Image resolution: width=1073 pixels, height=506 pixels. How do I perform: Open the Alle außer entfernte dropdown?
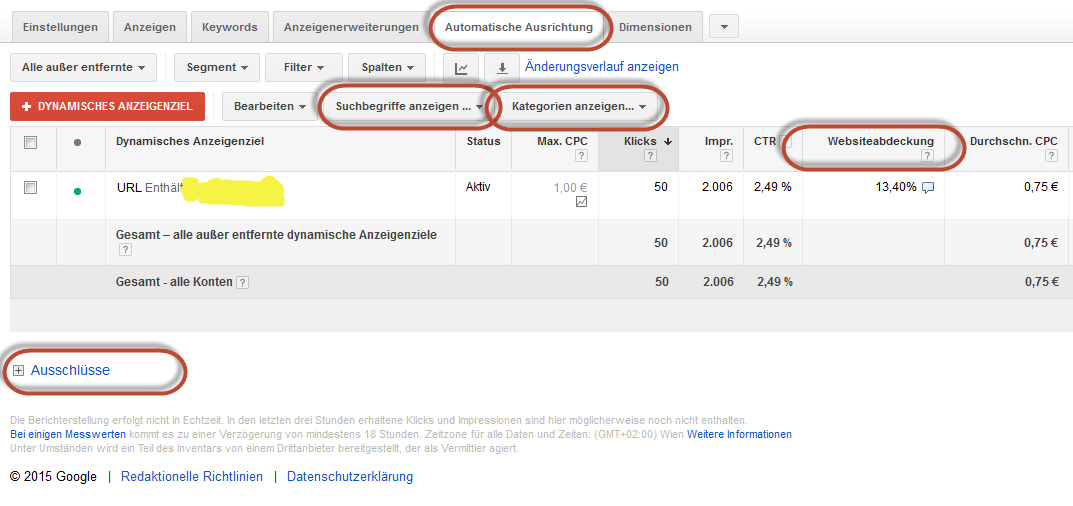(83, 68)
